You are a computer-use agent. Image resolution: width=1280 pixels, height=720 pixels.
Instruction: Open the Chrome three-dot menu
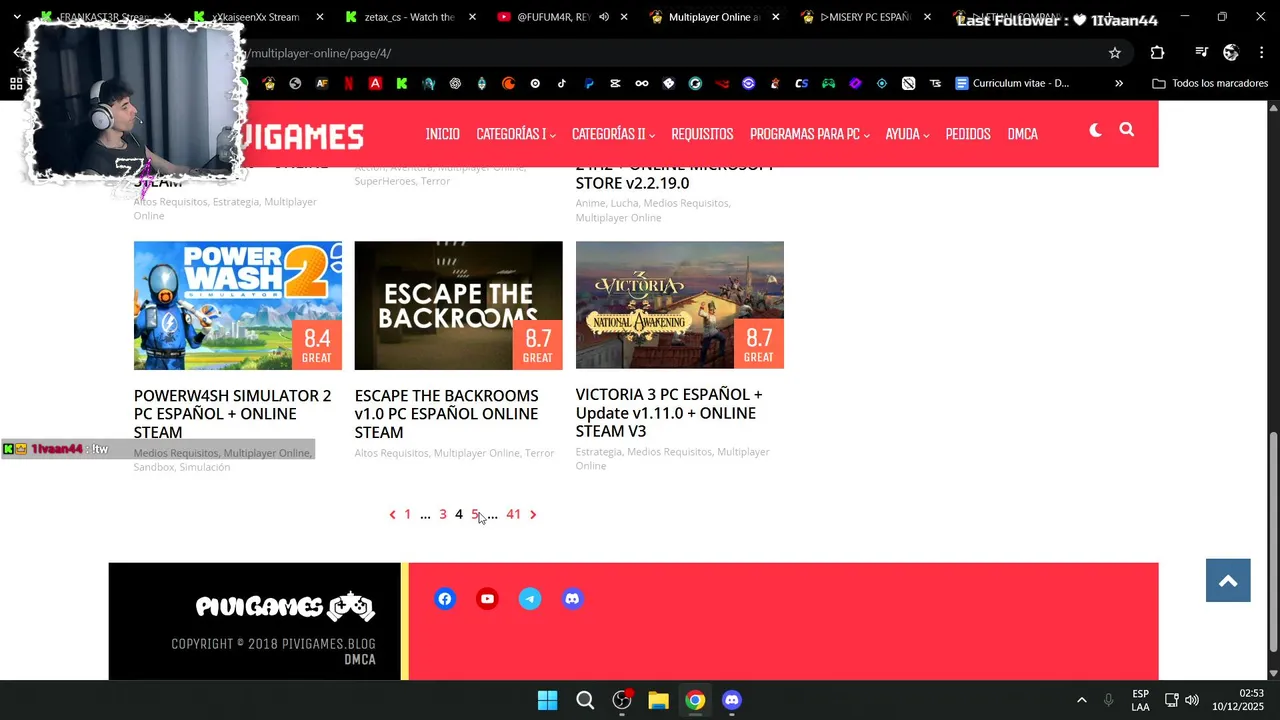(x=1261, y=53)
